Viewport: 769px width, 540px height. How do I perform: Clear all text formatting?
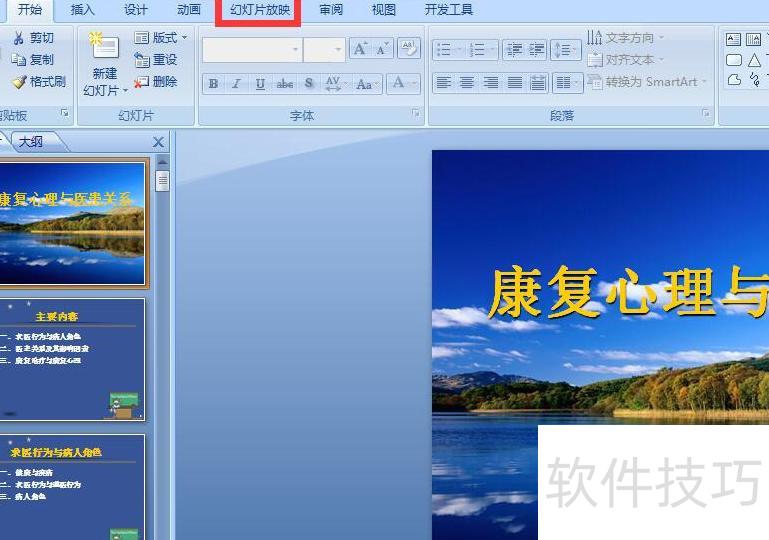tap(409, 48)
